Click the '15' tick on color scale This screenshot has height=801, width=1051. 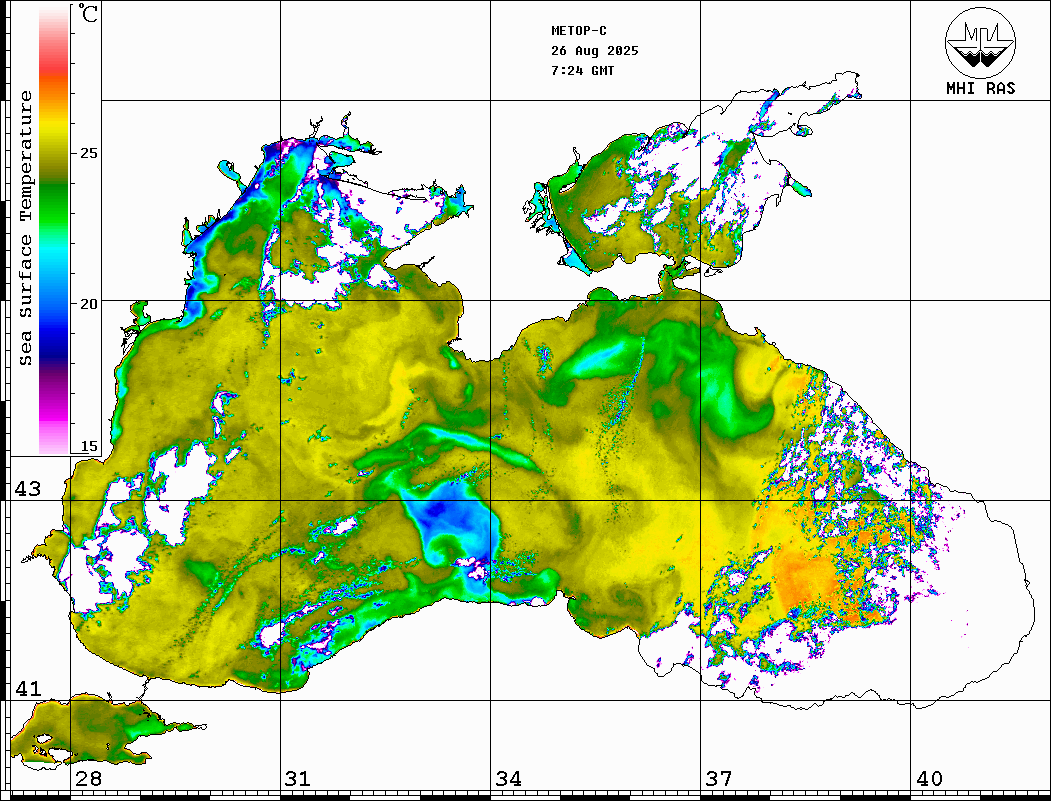point(88,446)
